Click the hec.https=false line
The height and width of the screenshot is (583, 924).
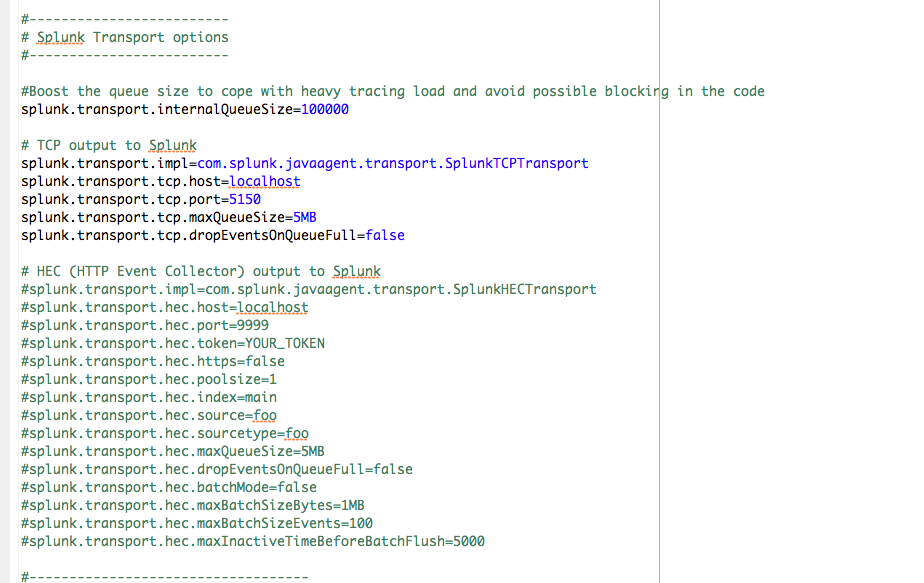click(x=152, y=361)
